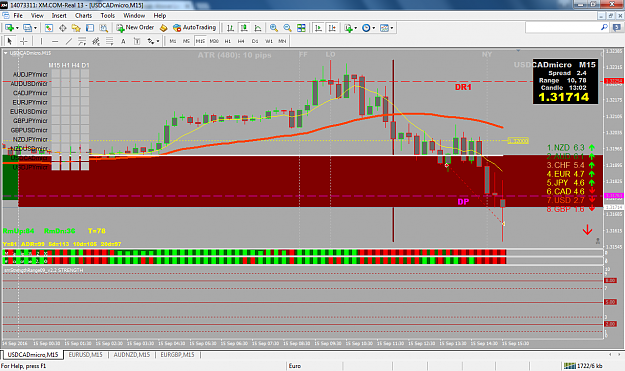Open the Charts menu
Viewport: 625px width, 371px height.
coord(83,16)
